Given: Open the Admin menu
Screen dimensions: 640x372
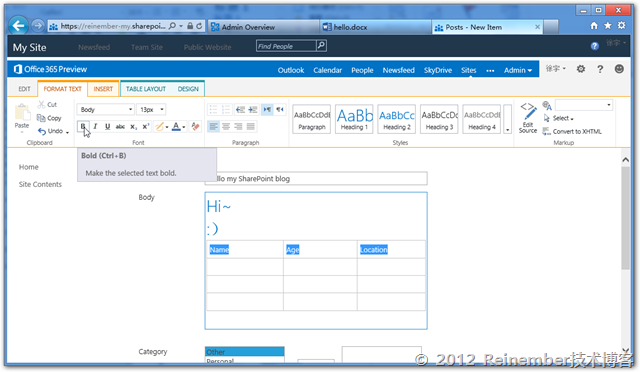Looking at the screenshot, I should click(518, 70).
